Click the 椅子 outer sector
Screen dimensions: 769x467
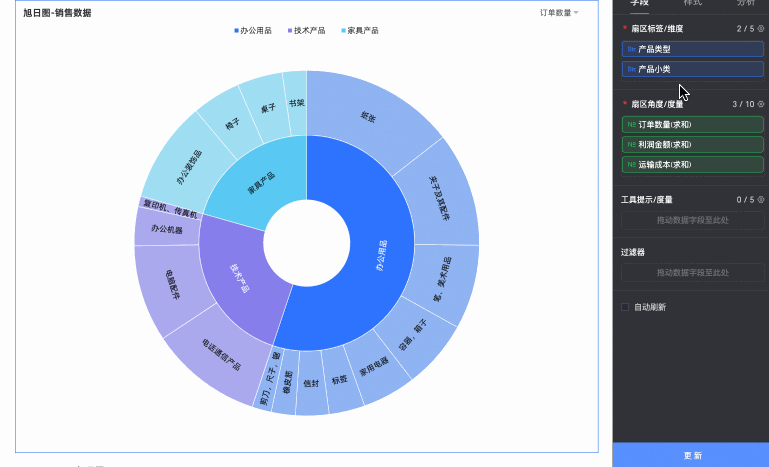(232, 124)
